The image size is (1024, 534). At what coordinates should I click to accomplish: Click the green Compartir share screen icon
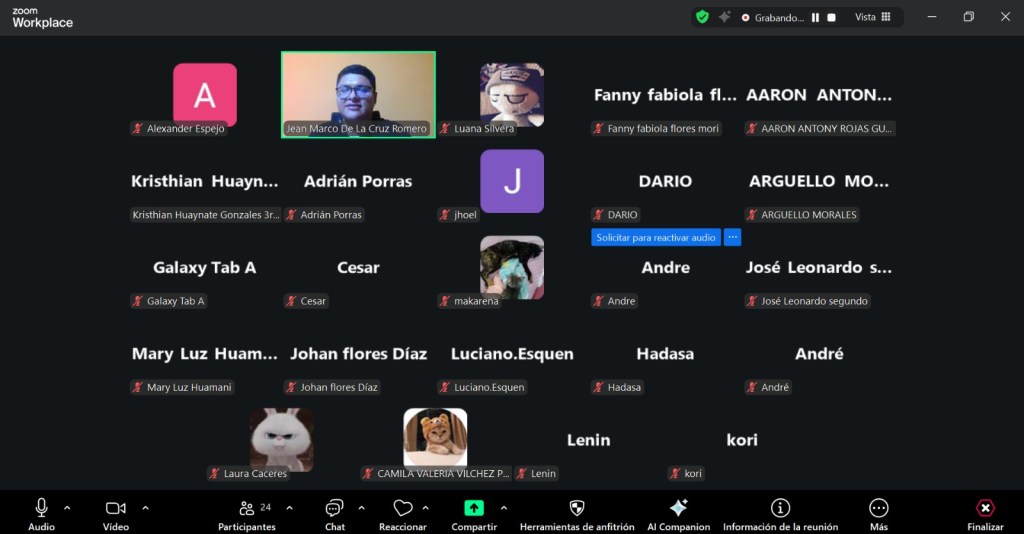tap(474, 508)
